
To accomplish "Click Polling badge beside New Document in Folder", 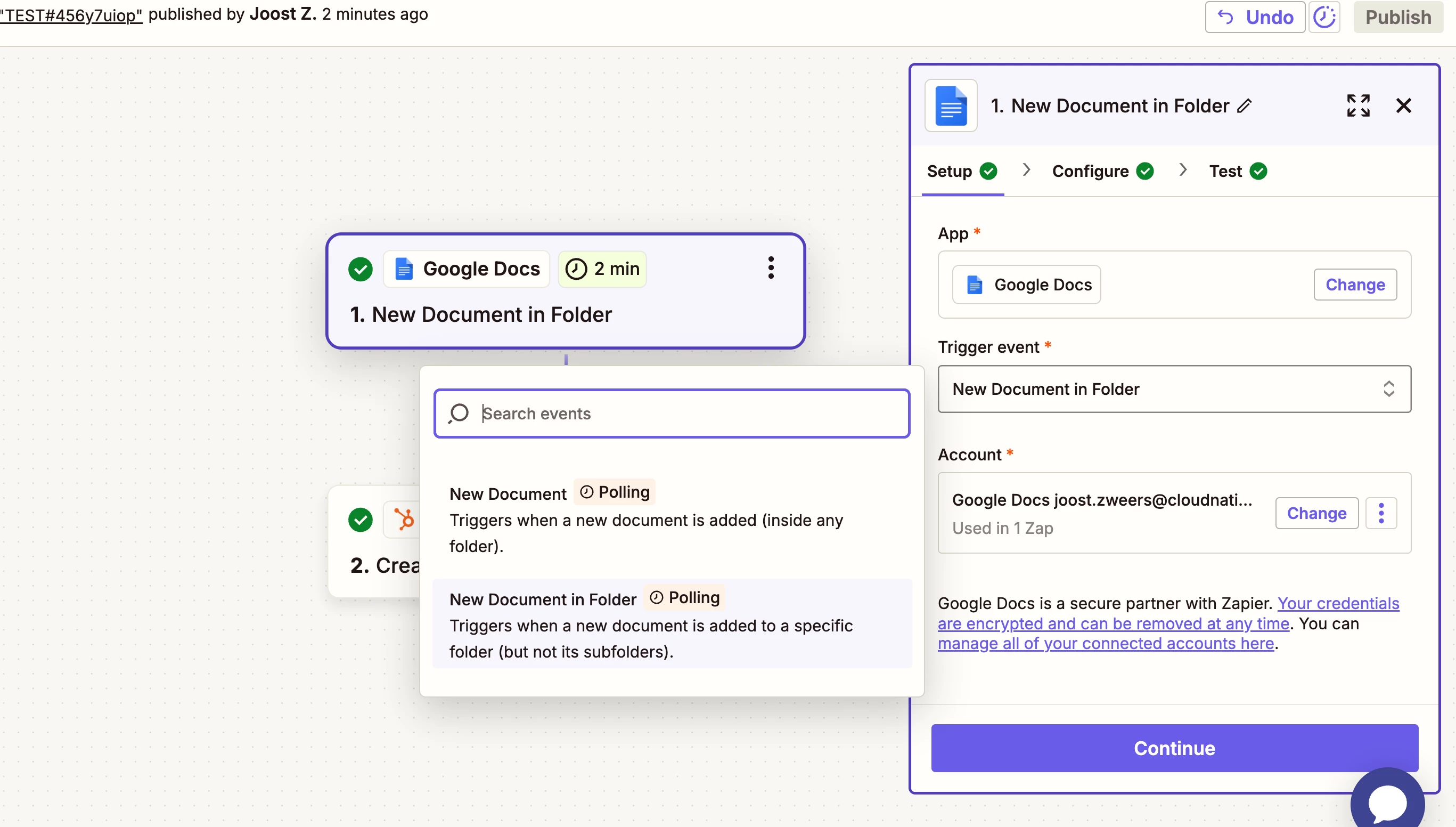I will tap(684, 597).
